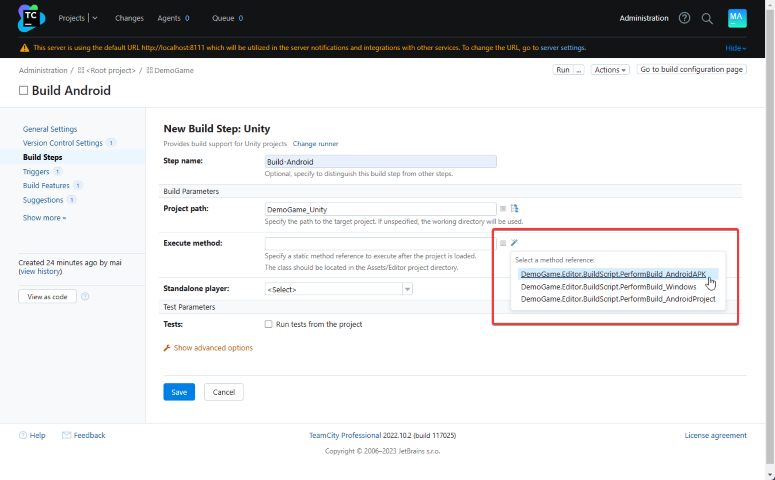
Task: Open the project path tree picker icon
Action: coord(515,208)
